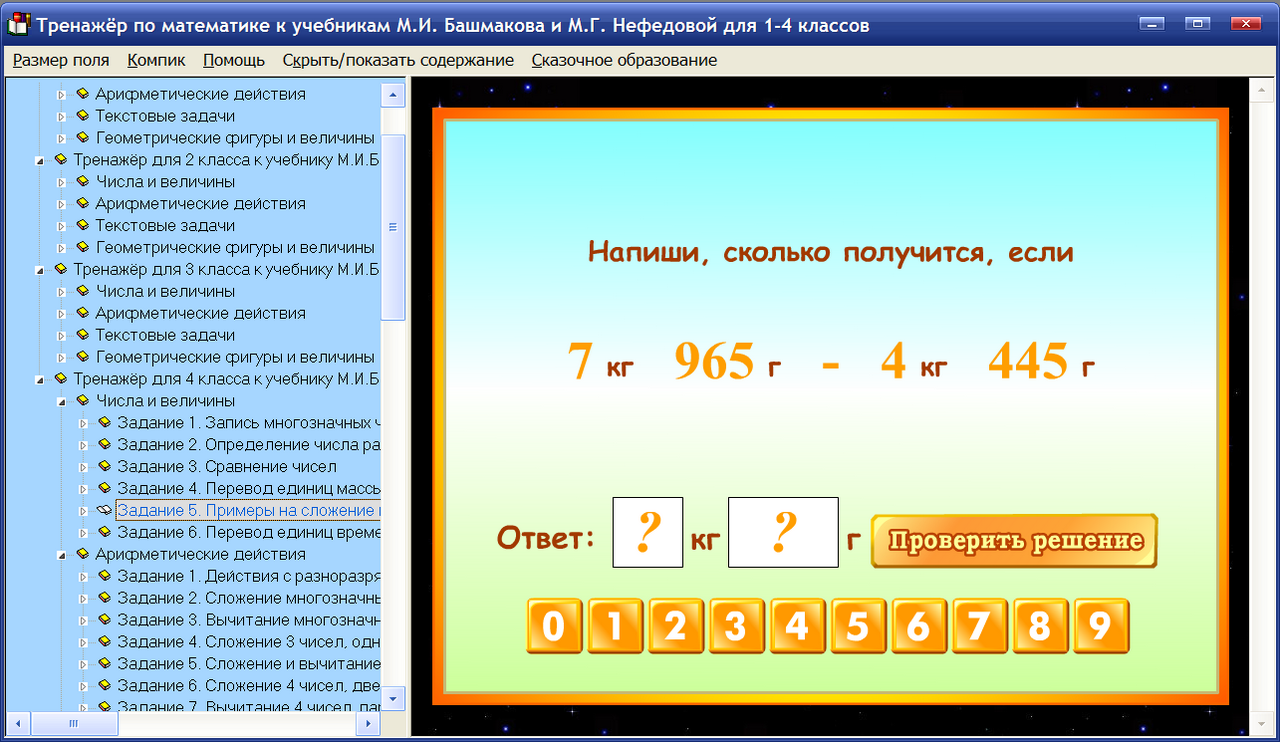Click the kg answer input field

pyautogui.click(x=647, y=531)
